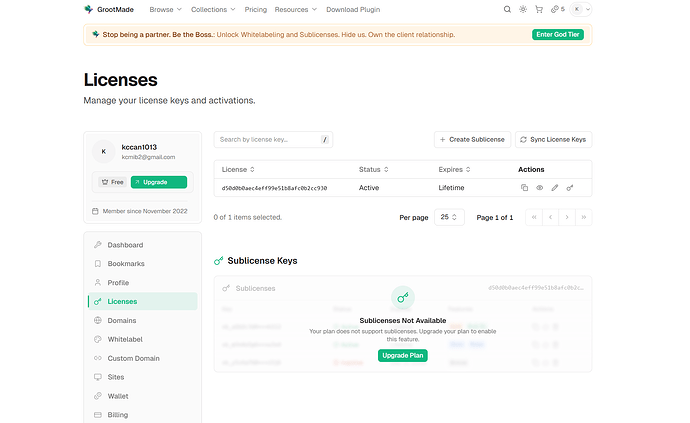Open Download Plugin link
Viewport: 690px width, 423px height.
point(354,9)
